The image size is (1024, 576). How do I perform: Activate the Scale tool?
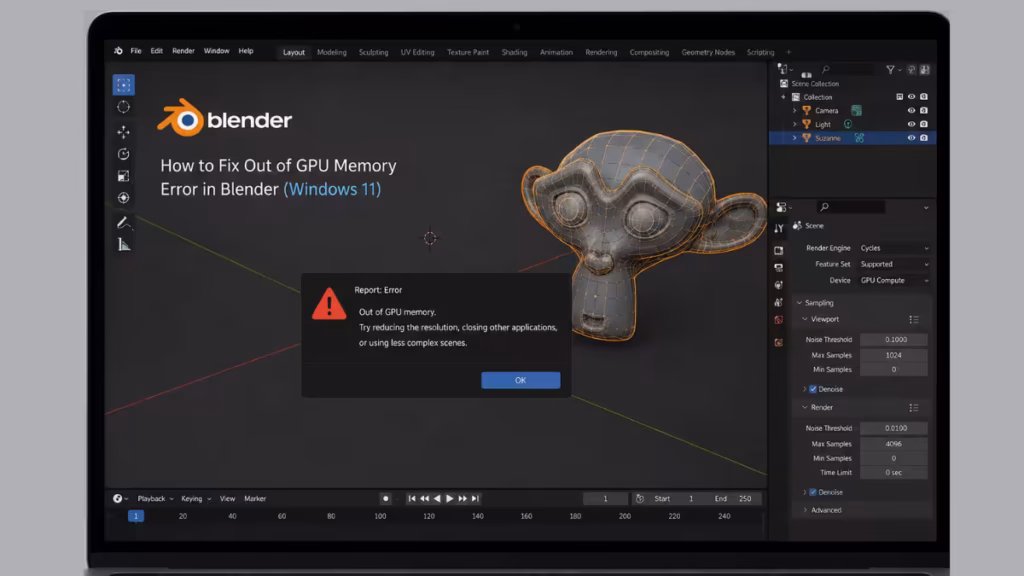pyautogui.click(x=123, y=176)
